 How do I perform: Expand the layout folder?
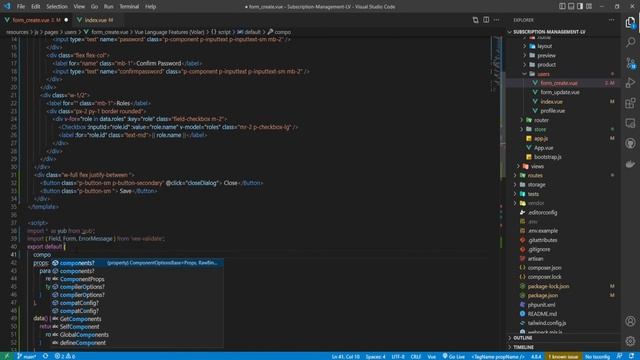point(544,46)
